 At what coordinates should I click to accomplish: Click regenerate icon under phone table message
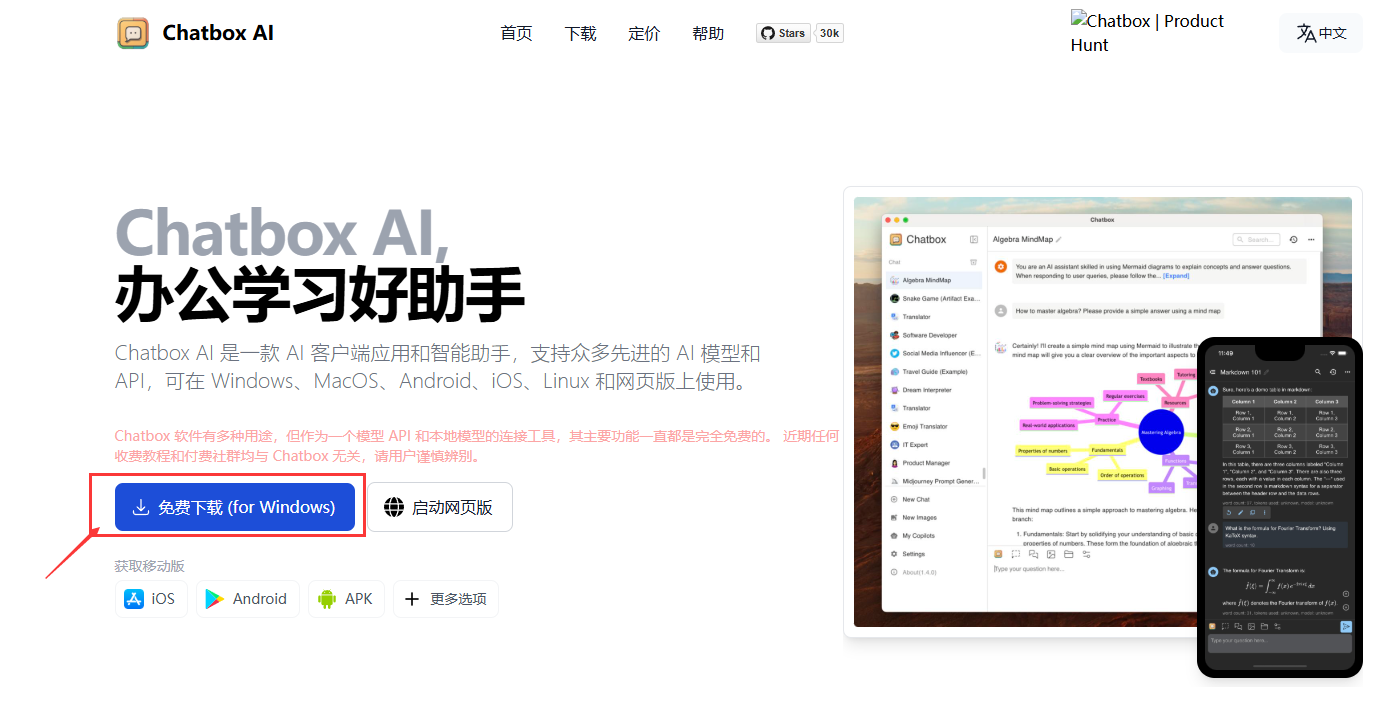click(x=1229, y=512)
